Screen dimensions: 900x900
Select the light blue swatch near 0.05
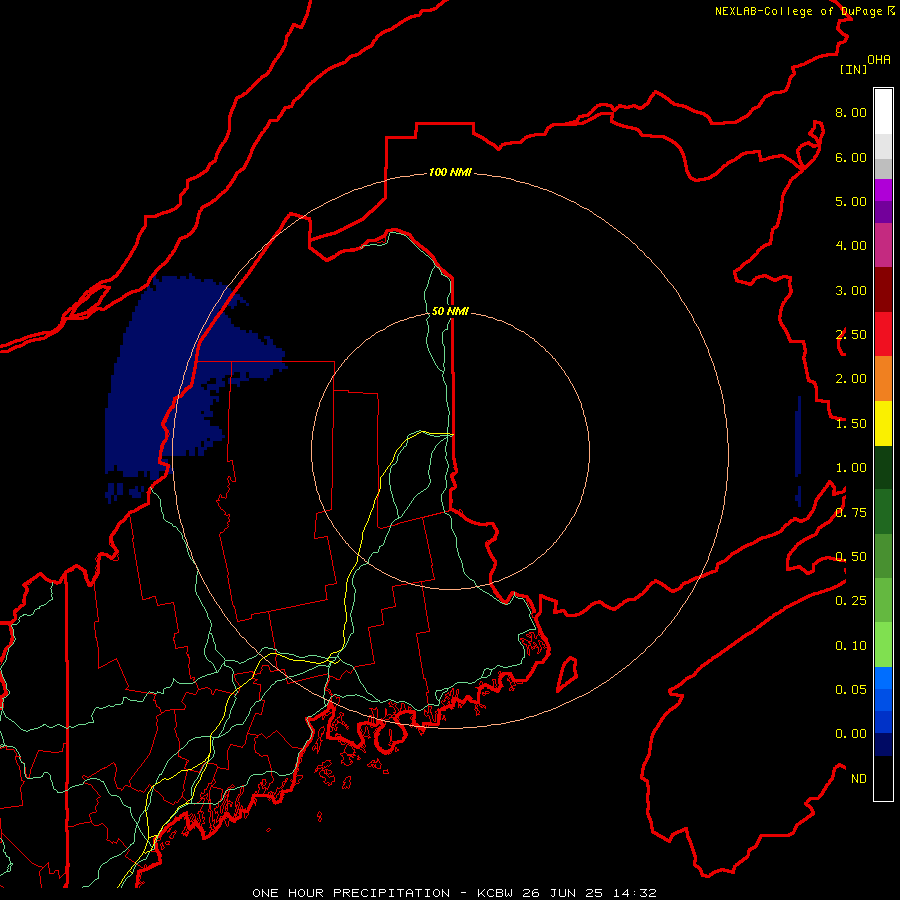pos(883,678)
